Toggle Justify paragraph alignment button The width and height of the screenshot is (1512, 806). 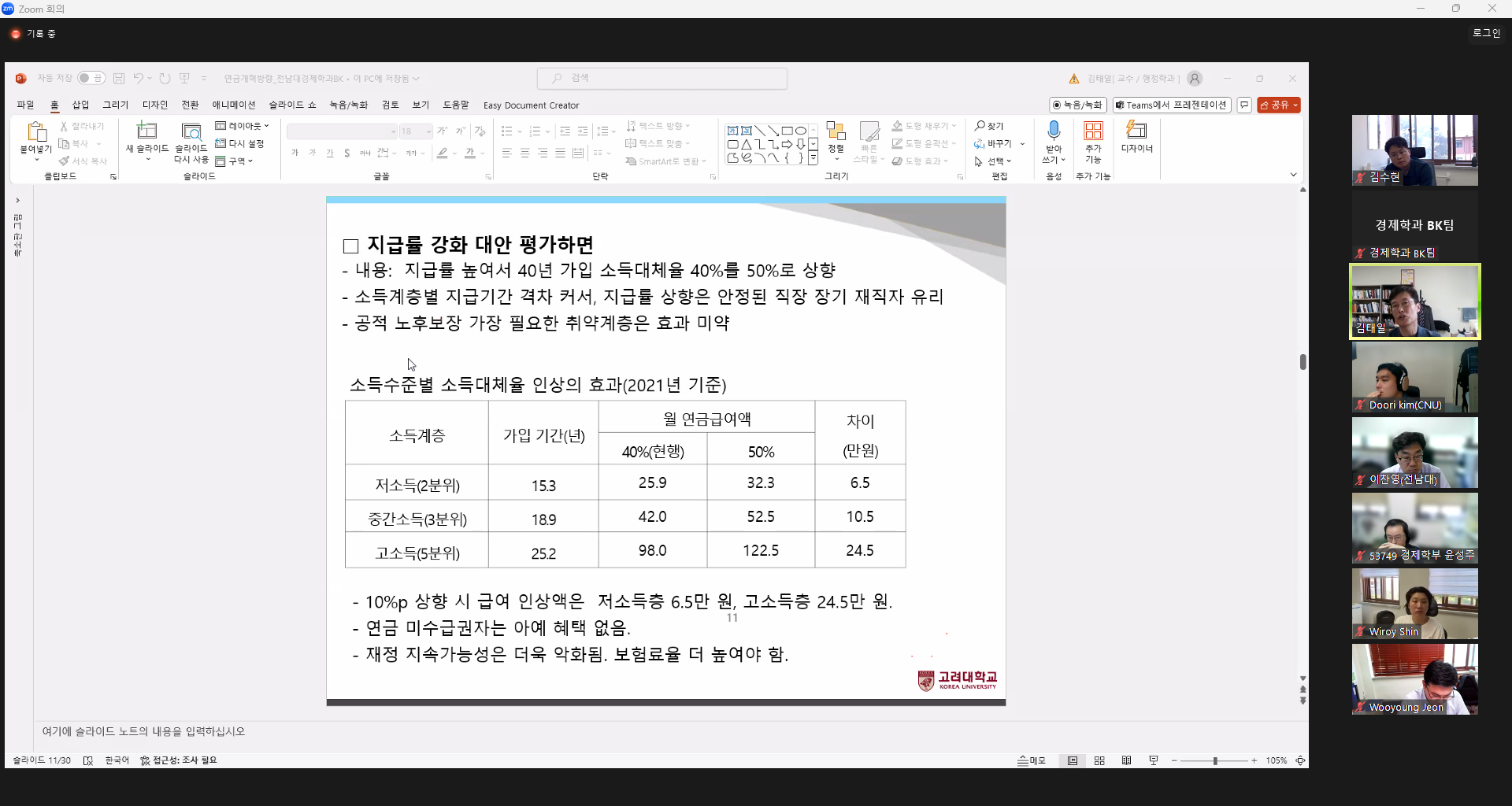[560, 153]
